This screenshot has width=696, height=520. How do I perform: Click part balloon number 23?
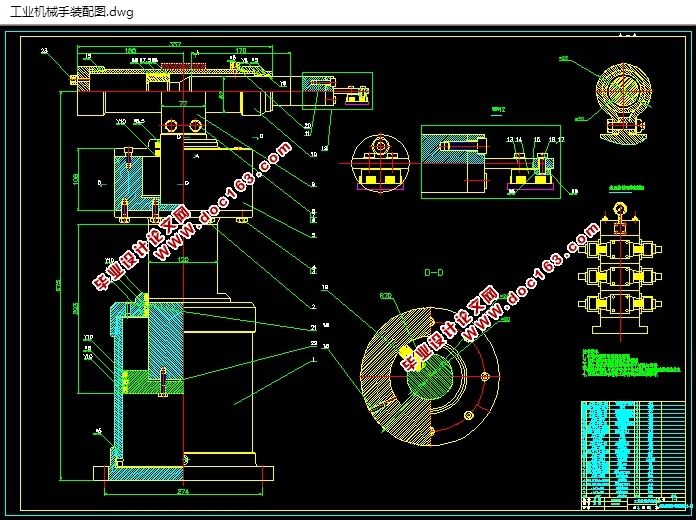pos(44,51)
